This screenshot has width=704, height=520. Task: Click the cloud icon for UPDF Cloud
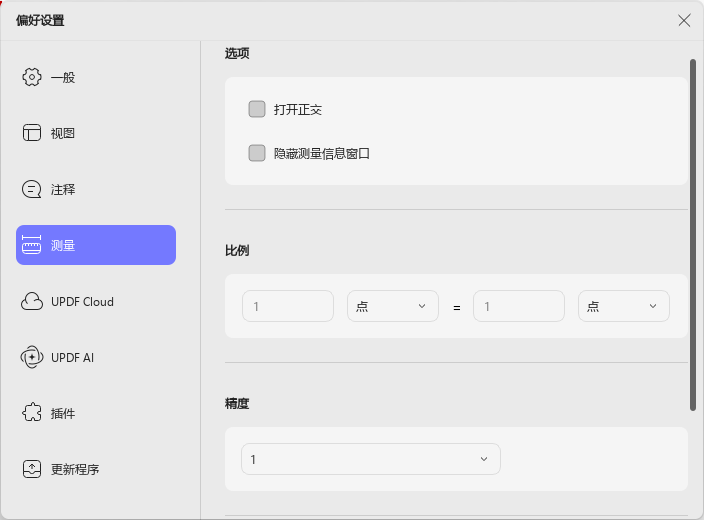tap(32, 301)
